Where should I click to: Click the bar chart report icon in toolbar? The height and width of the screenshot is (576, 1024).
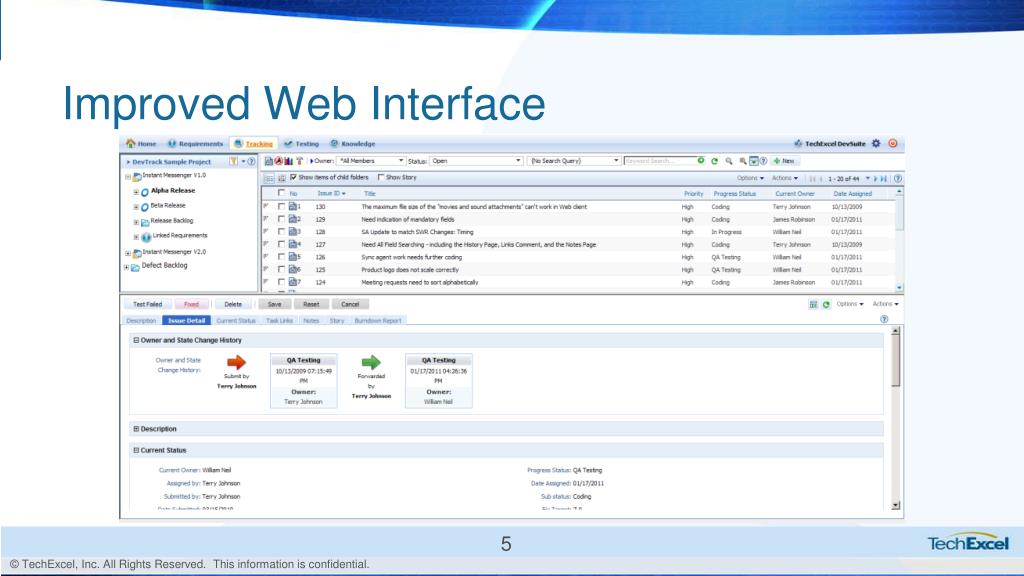pos(288,161)
